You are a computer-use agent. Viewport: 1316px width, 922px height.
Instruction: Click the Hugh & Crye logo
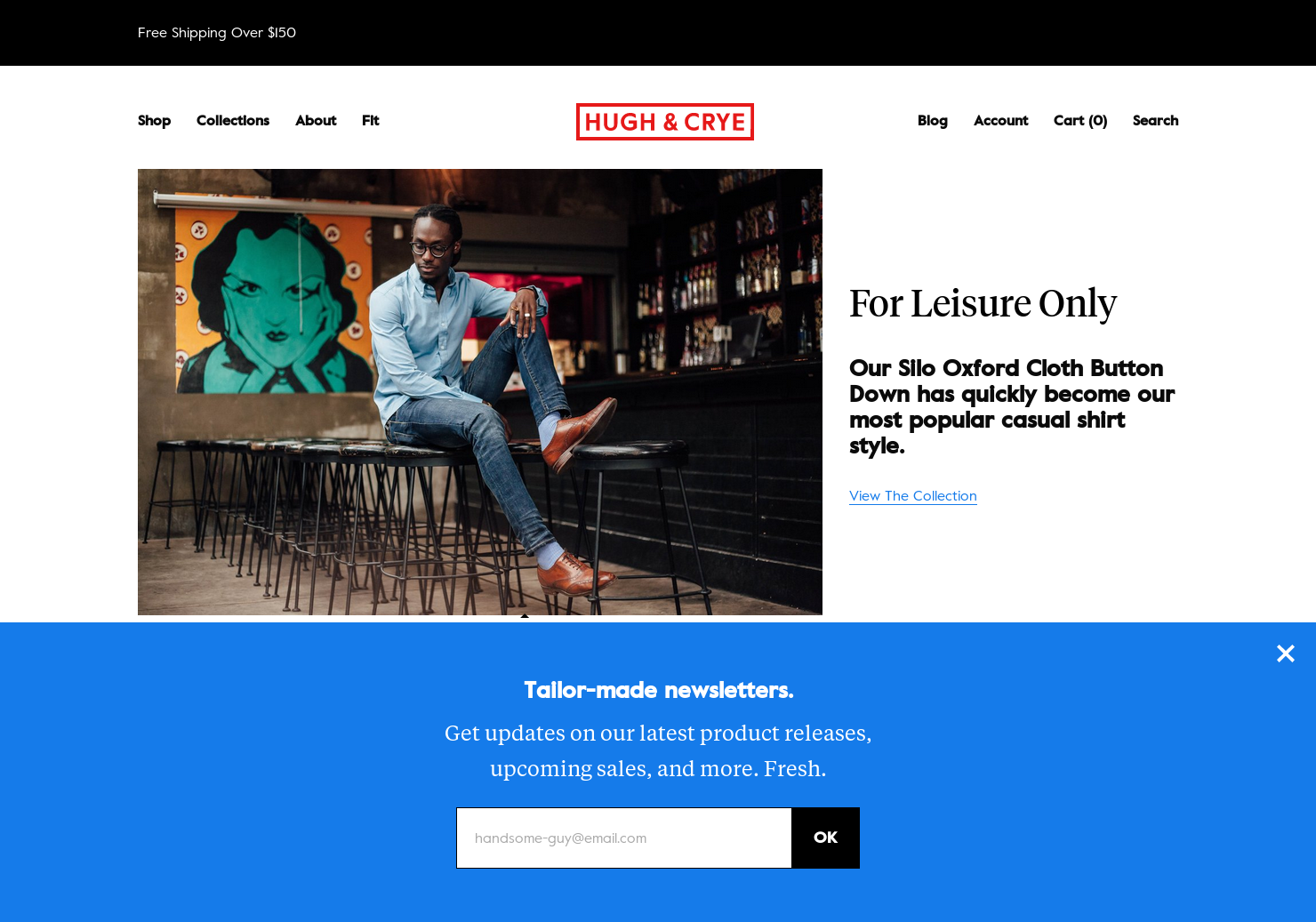(x=665, y=122)
